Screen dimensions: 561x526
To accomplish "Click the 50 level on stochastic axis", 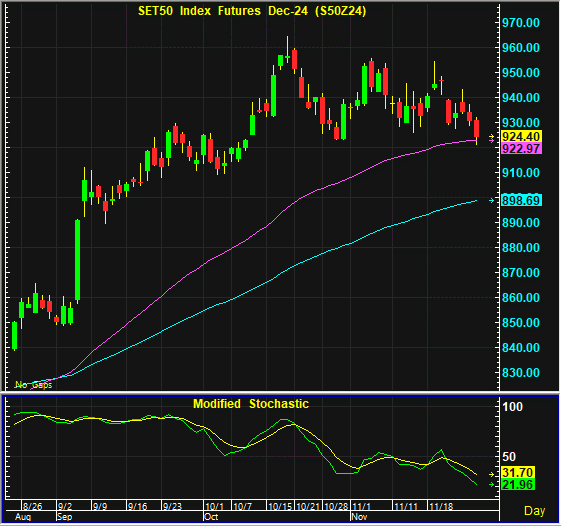I will [x=509, y=457].
